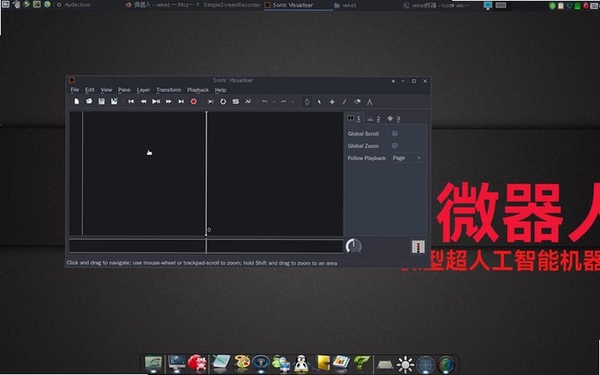Switch to layer tab 2
Image resolution: width=600 pixels, height=375 pixels.
(x=373, y=119)
